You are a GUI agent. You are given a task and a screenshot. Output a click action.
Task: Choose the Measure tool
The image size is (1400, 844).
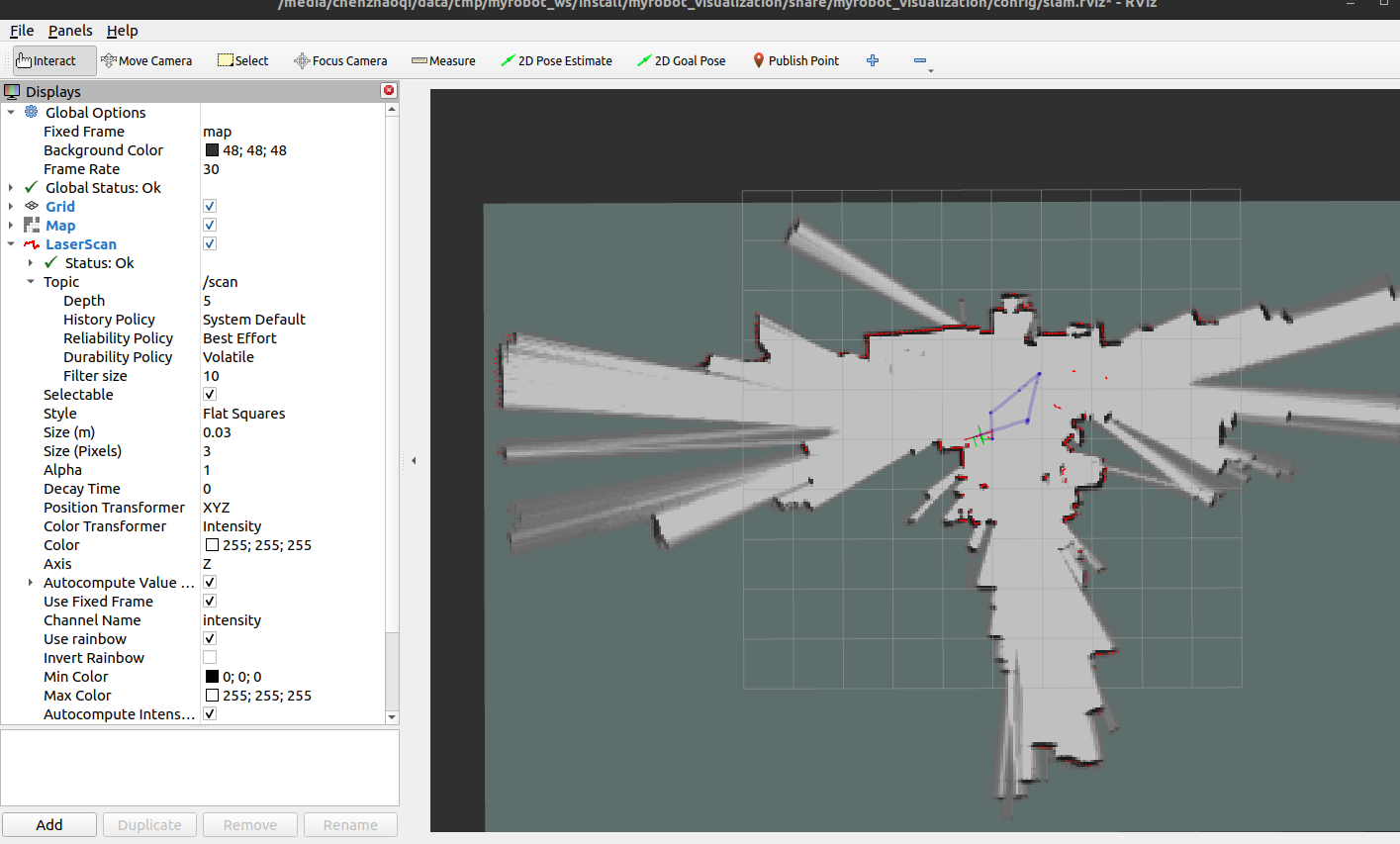(443, 60)
